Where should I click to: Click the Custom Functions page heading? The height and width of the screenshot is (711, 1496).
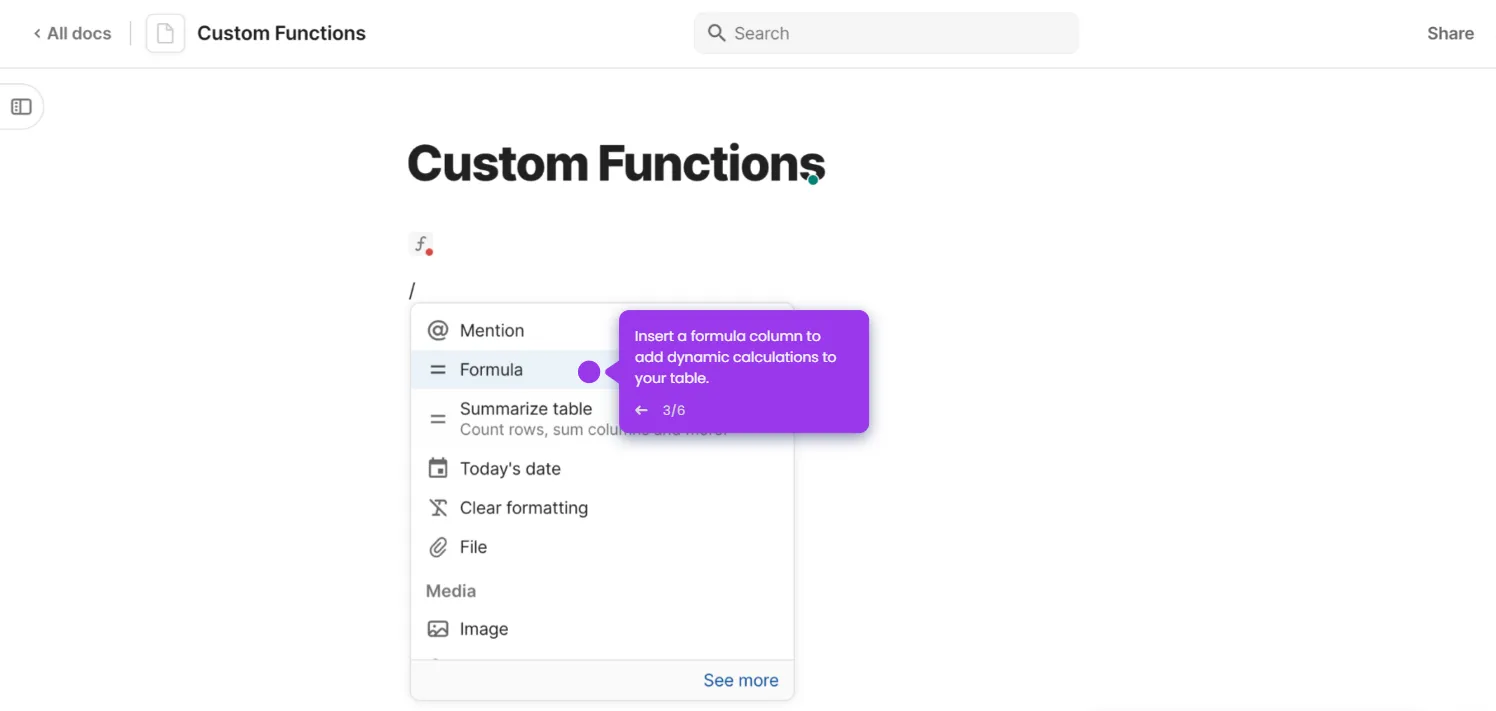[x=616, y=163]
